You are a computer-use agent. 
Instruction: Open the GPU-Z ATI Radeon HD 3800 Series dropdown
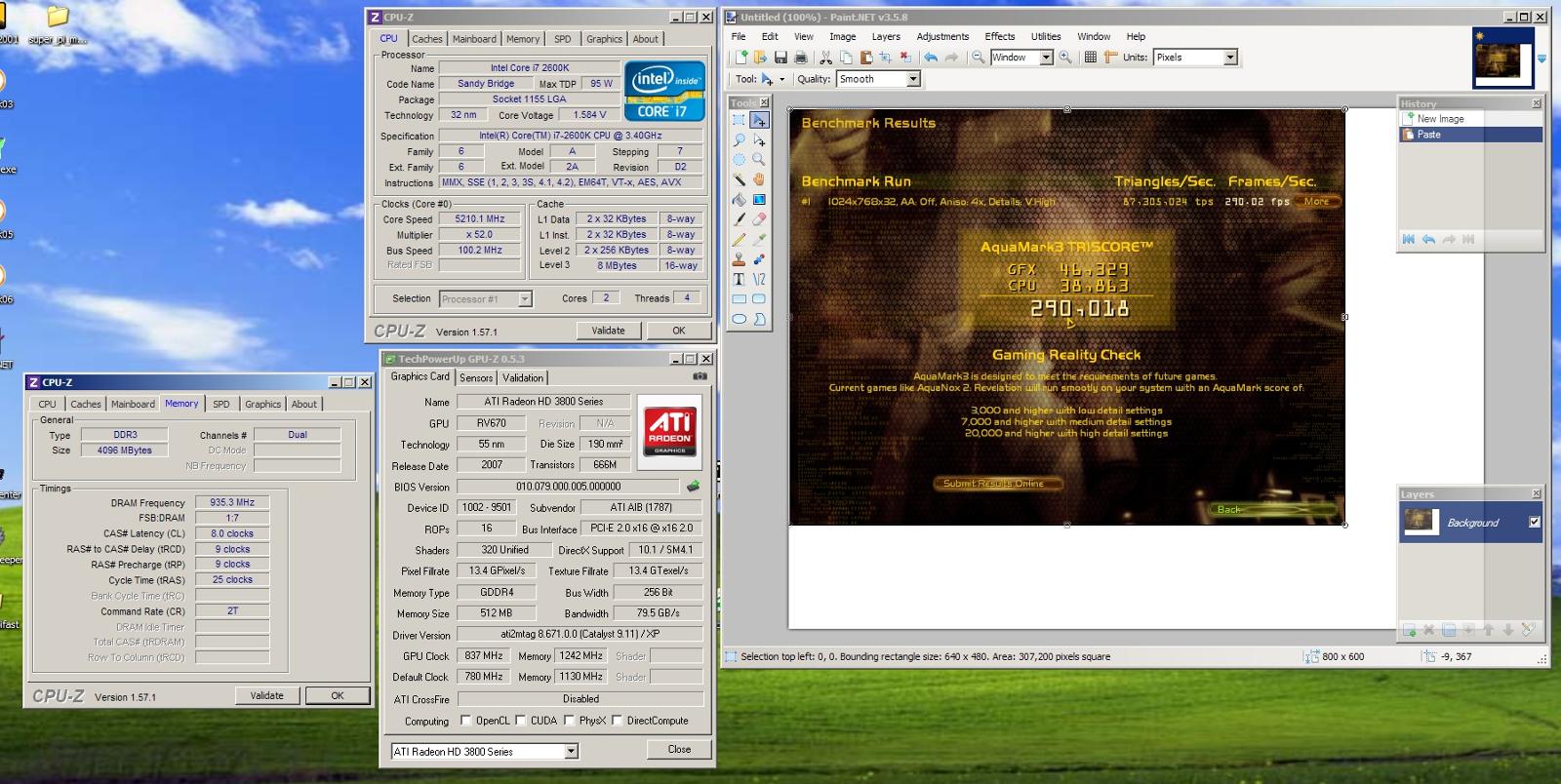pyautogui.click(x=571, y=751)
